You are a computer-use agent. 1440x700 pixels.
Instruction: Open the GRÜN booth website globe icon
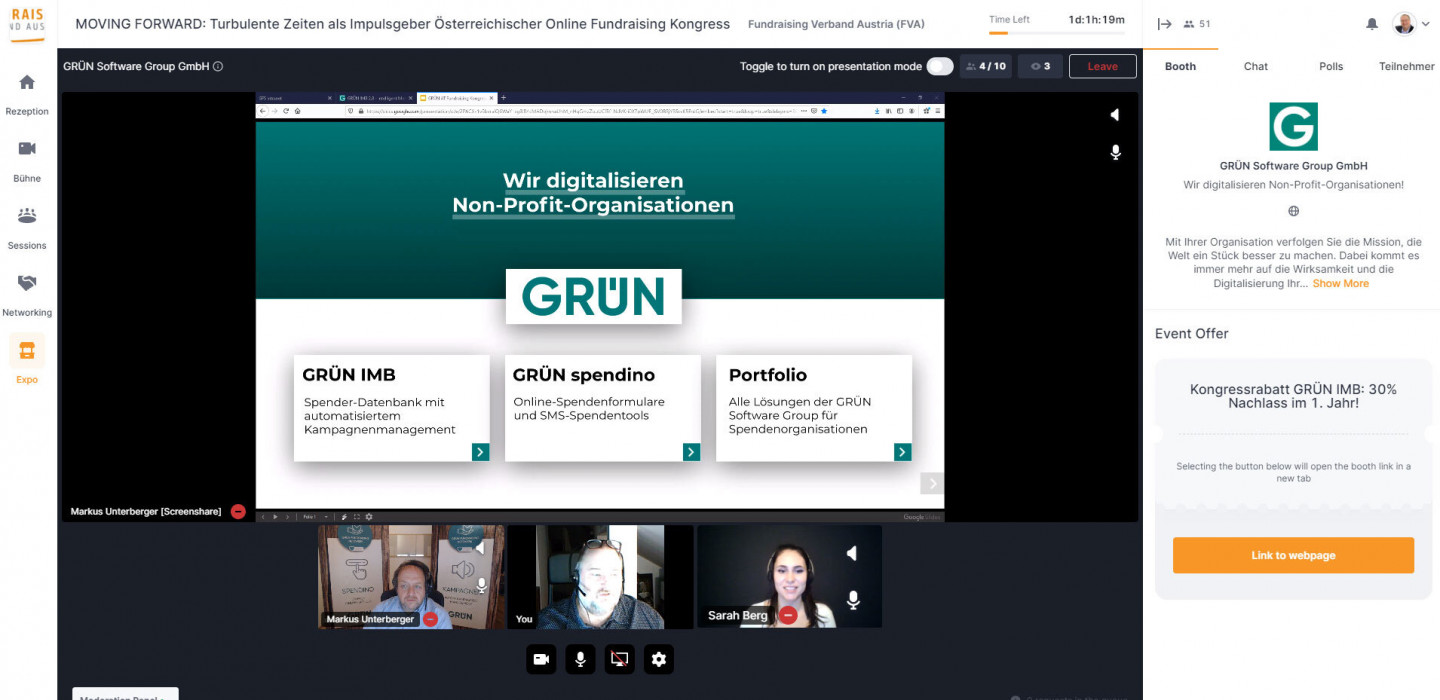[1293, 211]
